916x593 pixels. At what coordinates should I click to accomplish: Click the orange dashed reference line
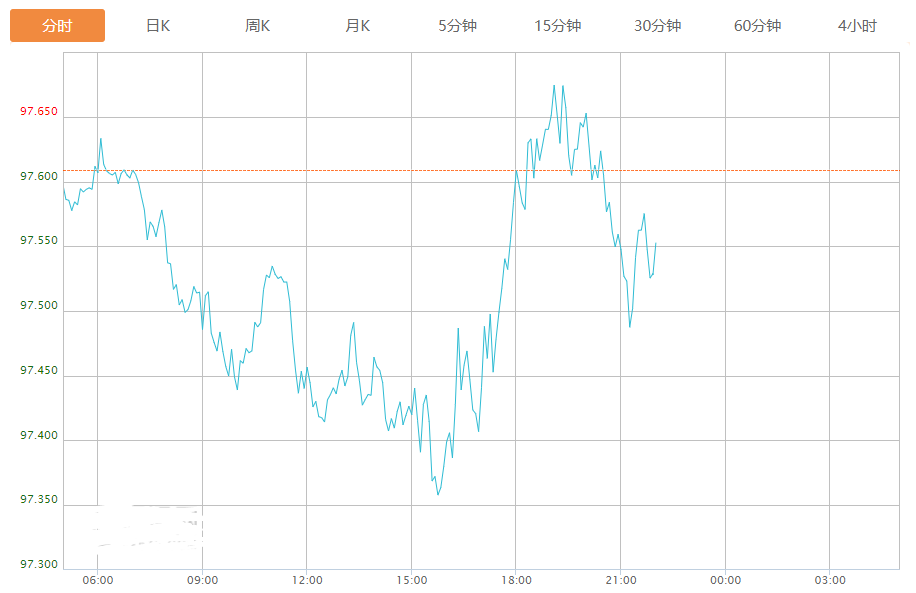point(760,171)
